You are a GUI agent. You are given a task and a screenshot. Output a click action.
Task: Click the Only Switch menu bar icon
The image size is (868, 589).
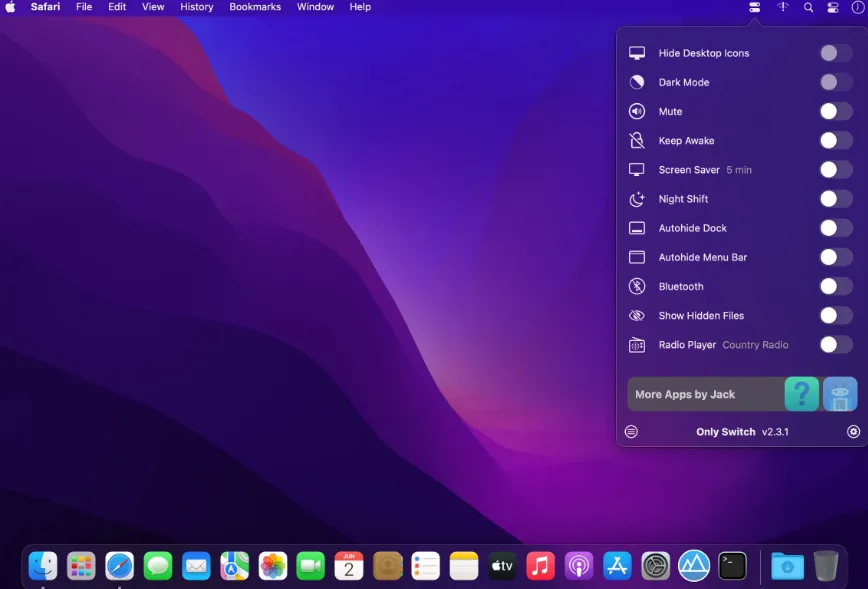(755, 7)
